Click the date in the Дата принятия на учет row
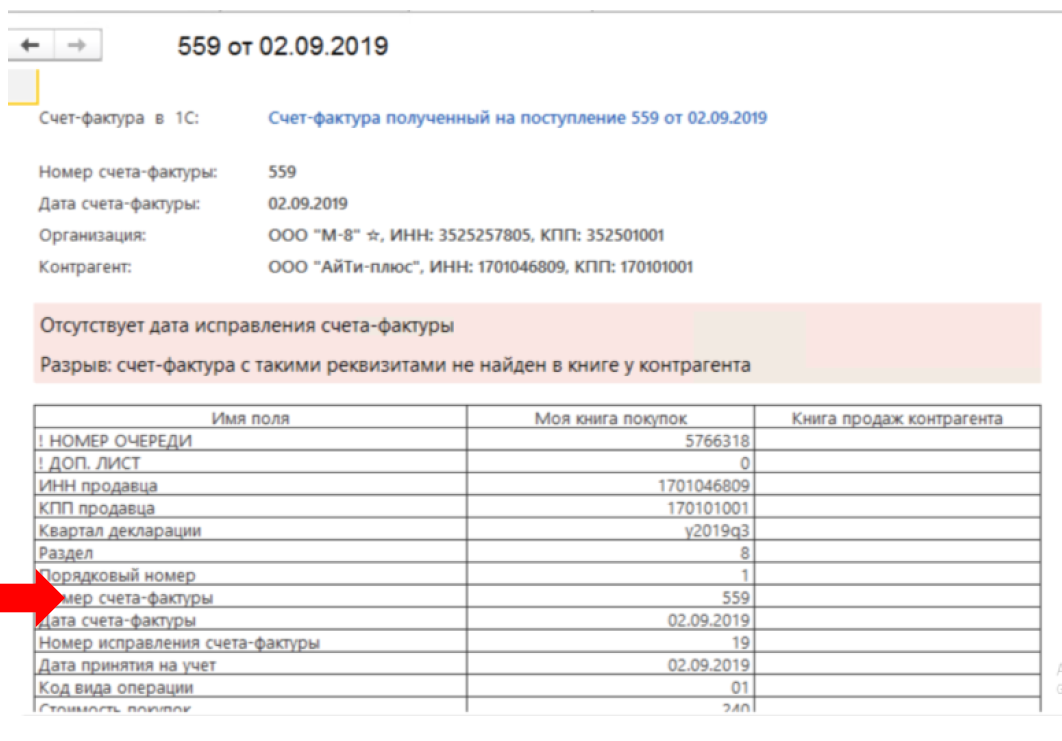Screen dimensions: 1062x741 coord(708,664)
